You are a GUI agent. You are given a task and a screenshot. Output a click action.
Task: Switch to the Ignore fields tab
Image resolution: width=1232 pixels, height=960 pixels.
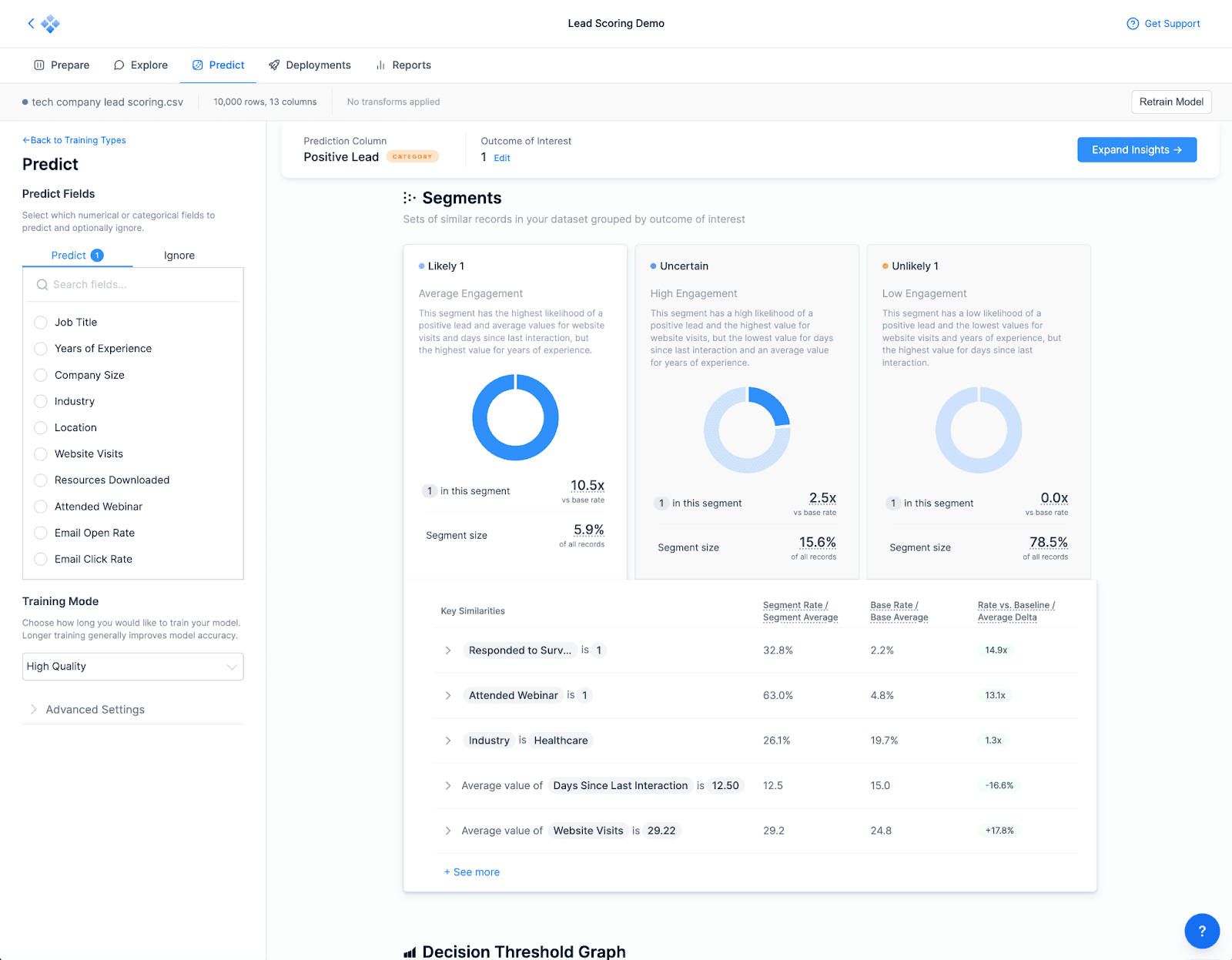coord(179,256)
